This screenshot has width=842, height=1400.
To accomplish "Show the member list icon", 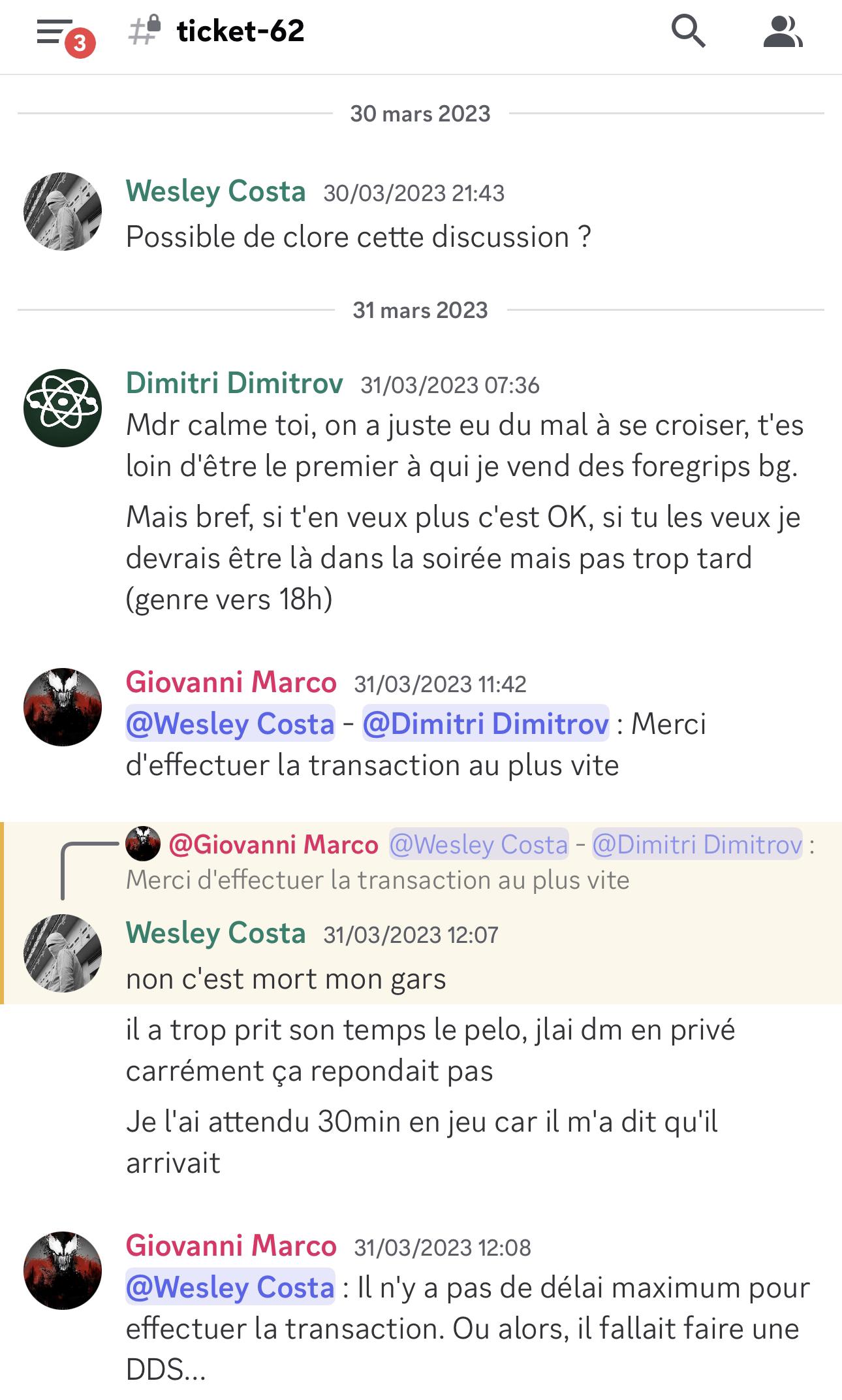I will tap(783, 32).
